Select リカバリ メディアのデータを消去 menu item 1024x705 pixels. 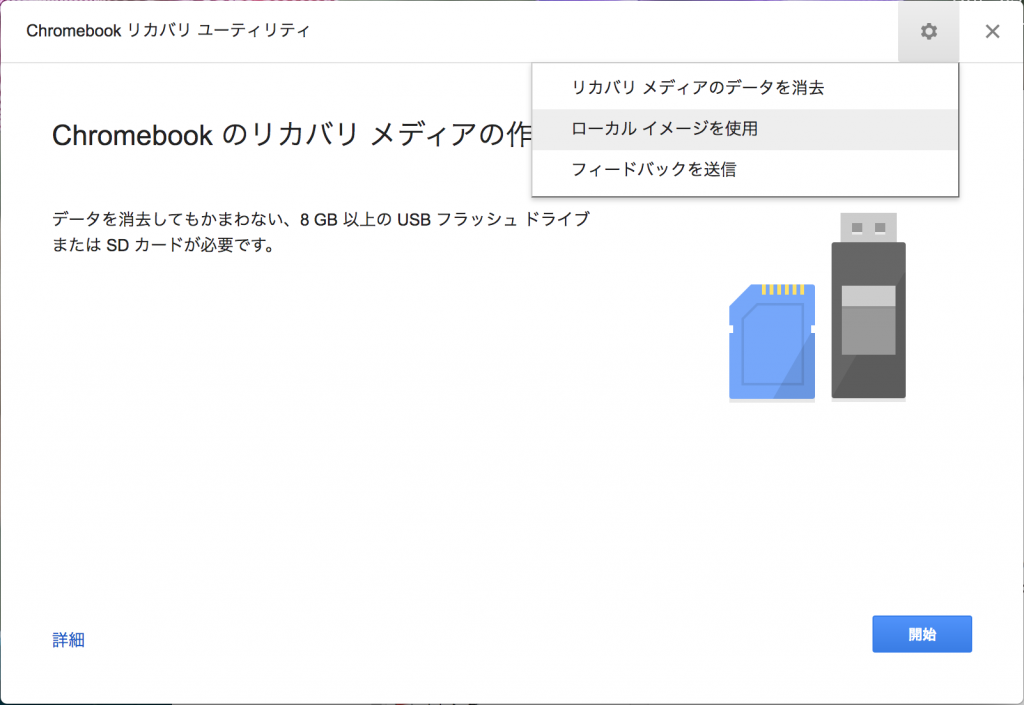pos(745,87)
